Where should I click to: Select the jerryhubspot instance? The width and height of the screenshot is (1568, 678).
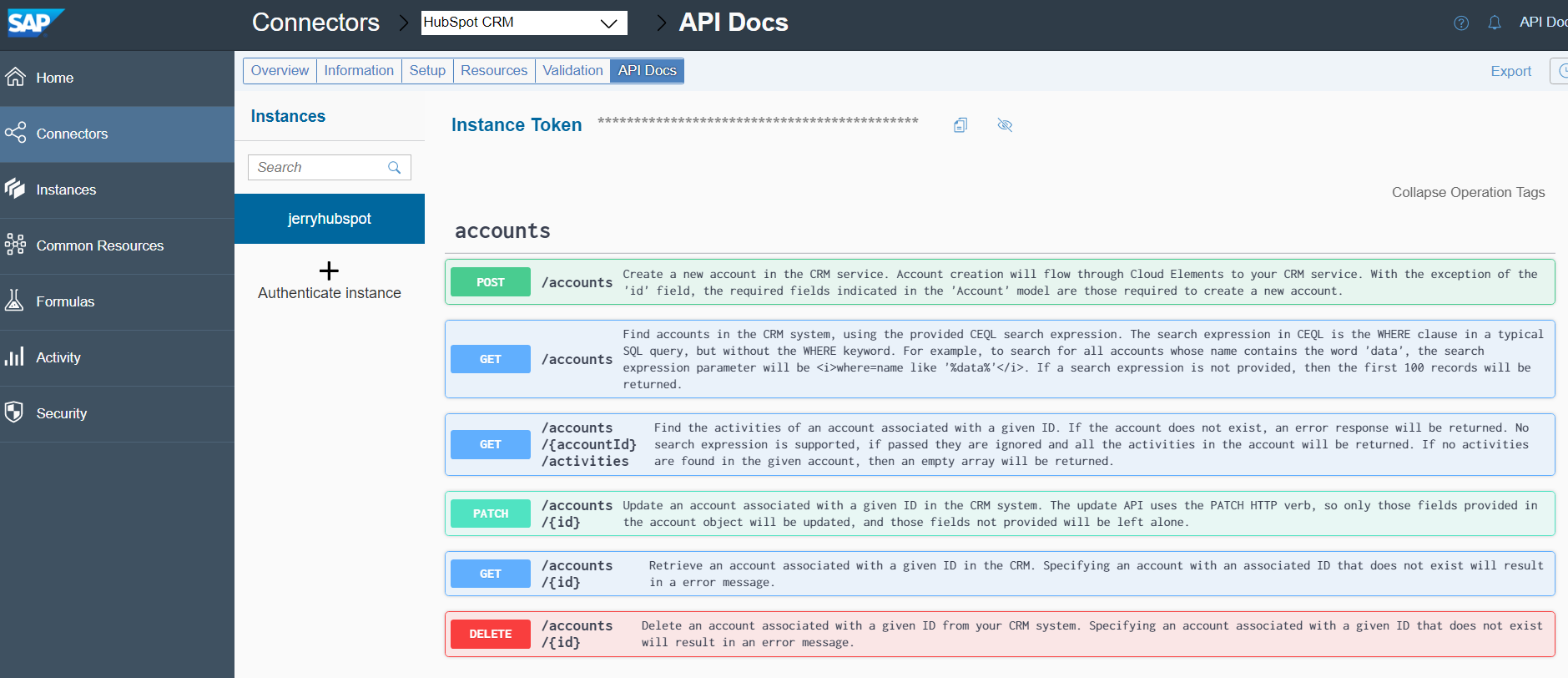point(329,219)
